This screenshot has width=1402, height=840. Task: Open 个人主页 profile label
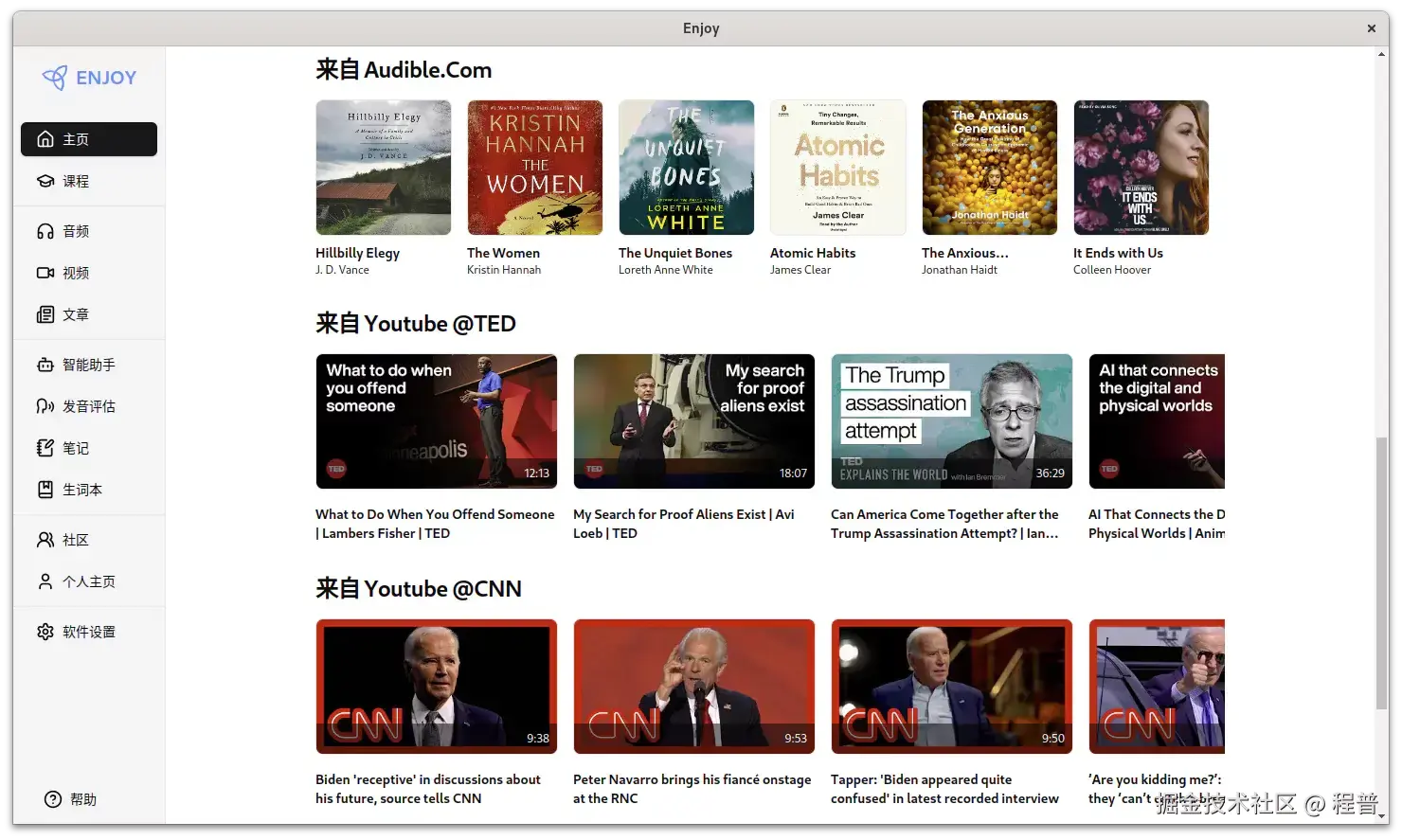[89, 581]
